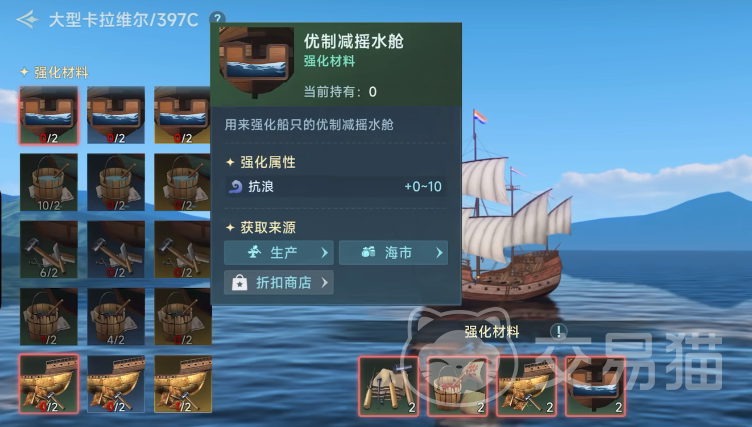Open the 生产 source option
The width and height of the screenshot is (752, 427).
[279, 252]
